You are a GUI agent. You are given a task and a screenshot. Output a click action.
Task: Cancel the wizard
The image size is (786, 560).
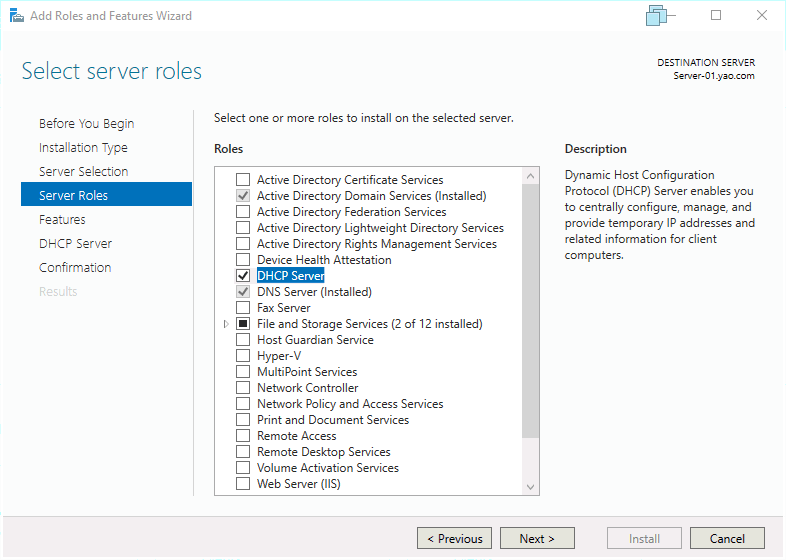[727, 539]
